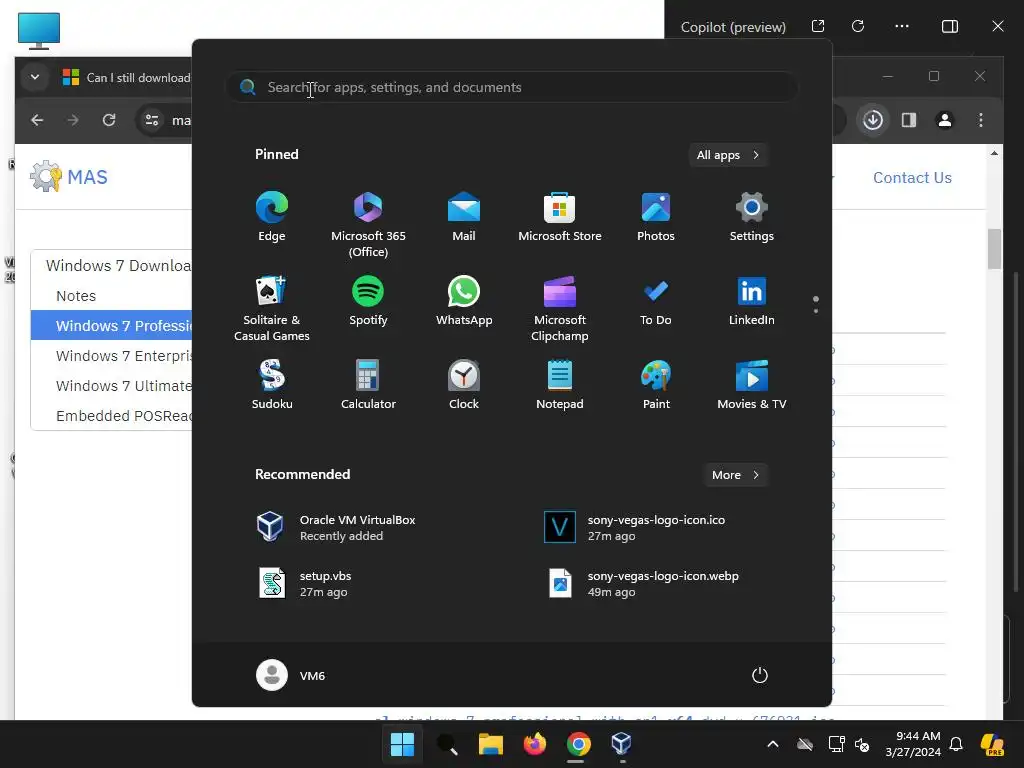Launch the Photos app
Screen dimensions: 1024x768
[656, 217]
